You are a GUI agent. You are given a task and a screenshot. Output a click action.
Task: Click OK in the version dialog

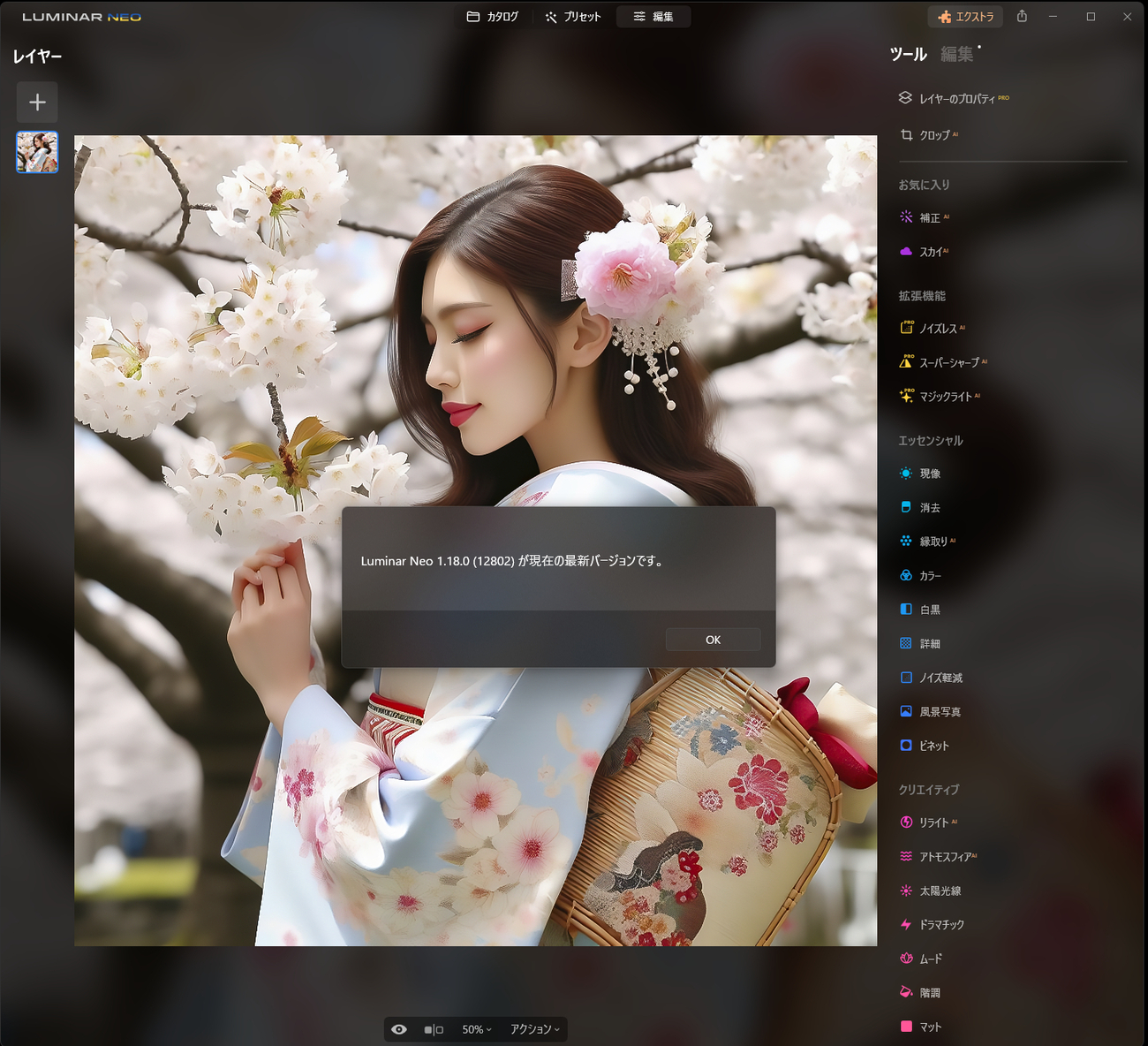tap(713, 640)
